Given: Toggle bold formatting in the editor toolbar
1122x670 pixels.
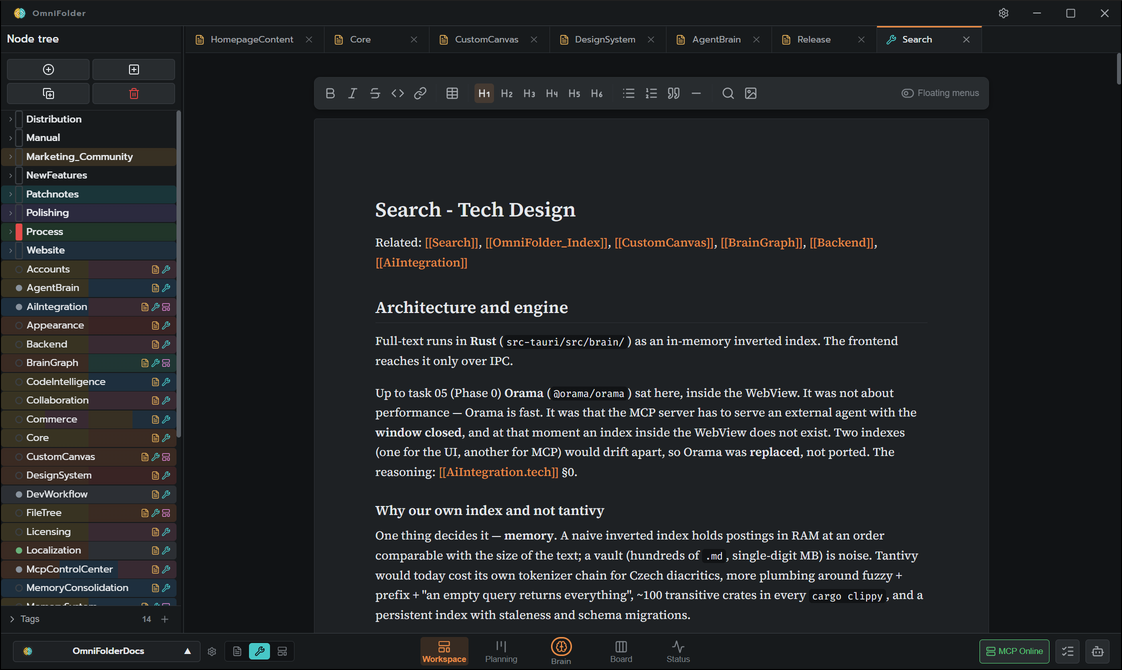Looking at the screenshot, I should (330, 93).
